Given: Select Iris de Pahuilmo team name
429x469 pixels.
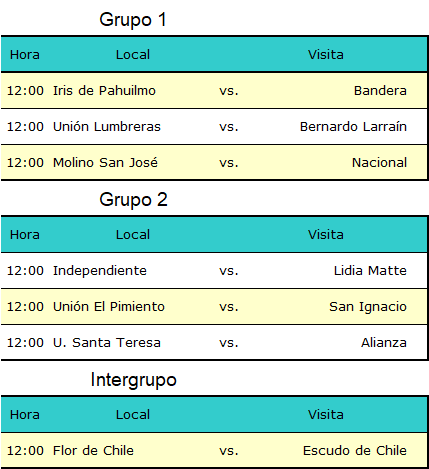Looking at the screenshot, I should (104, 91).
